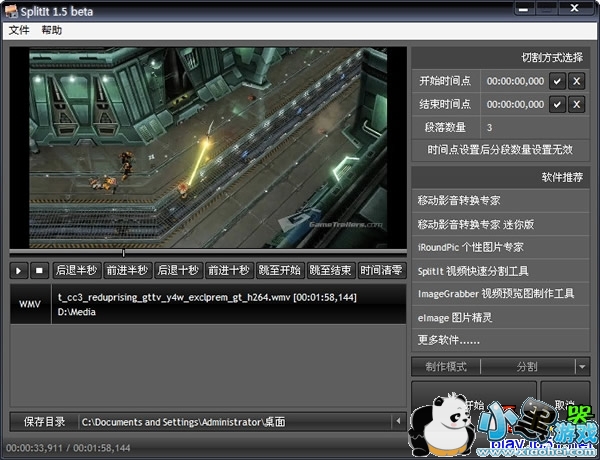
Task: Click the 跳至开始 button
Action: pos(280,271)
